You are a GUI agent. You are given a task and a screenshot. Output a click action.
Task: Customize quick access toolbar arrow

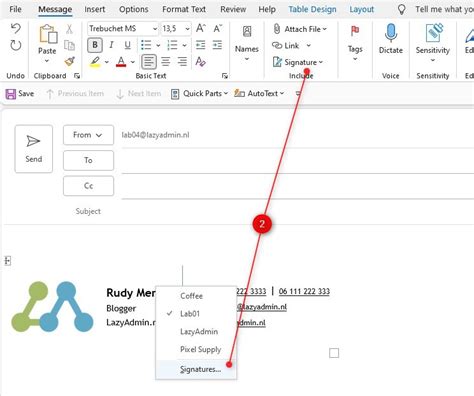coord(298,94)
